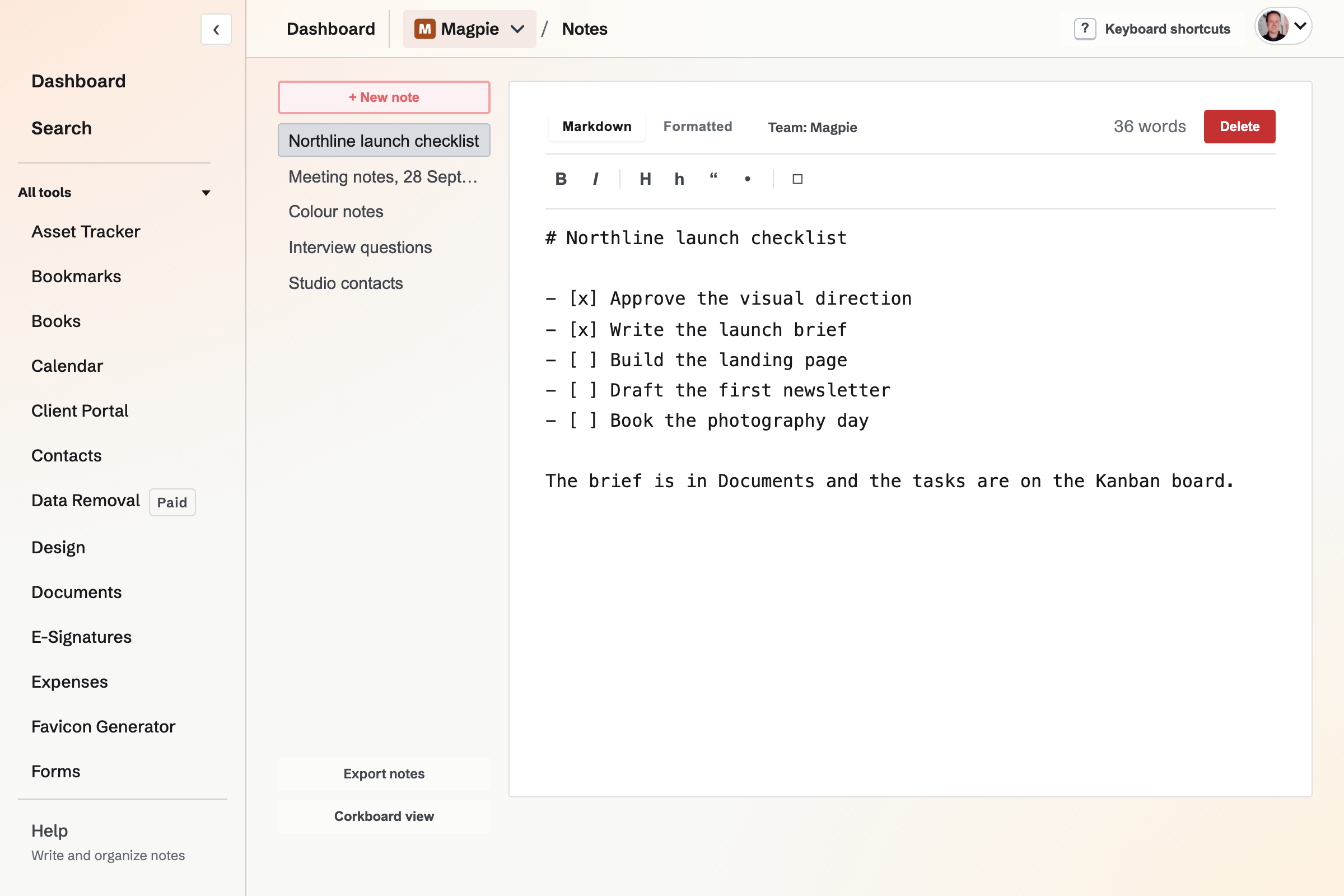
Task: Open Data Removal tool
Action: 85,501
